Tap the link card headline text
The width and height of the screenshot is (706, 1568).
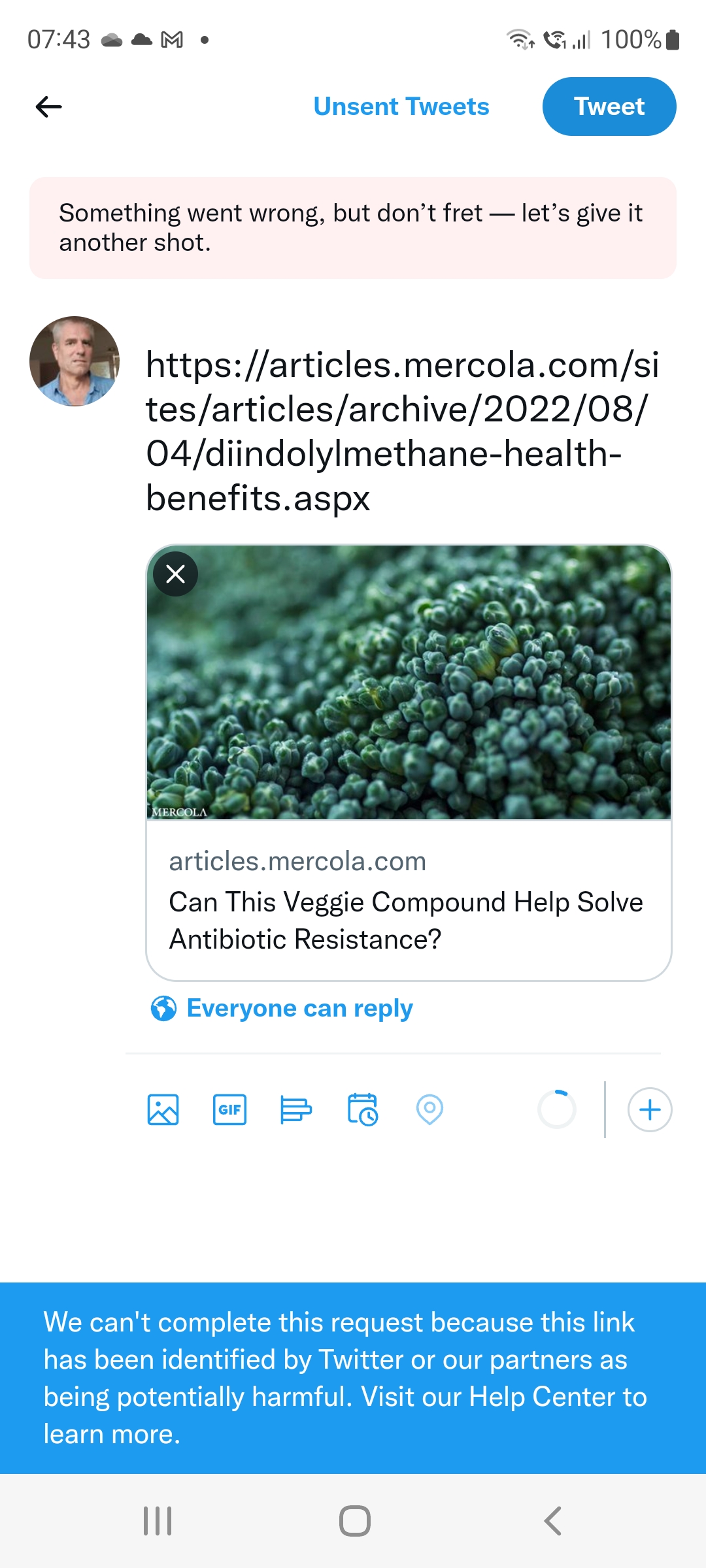click(x=405, y=921)
